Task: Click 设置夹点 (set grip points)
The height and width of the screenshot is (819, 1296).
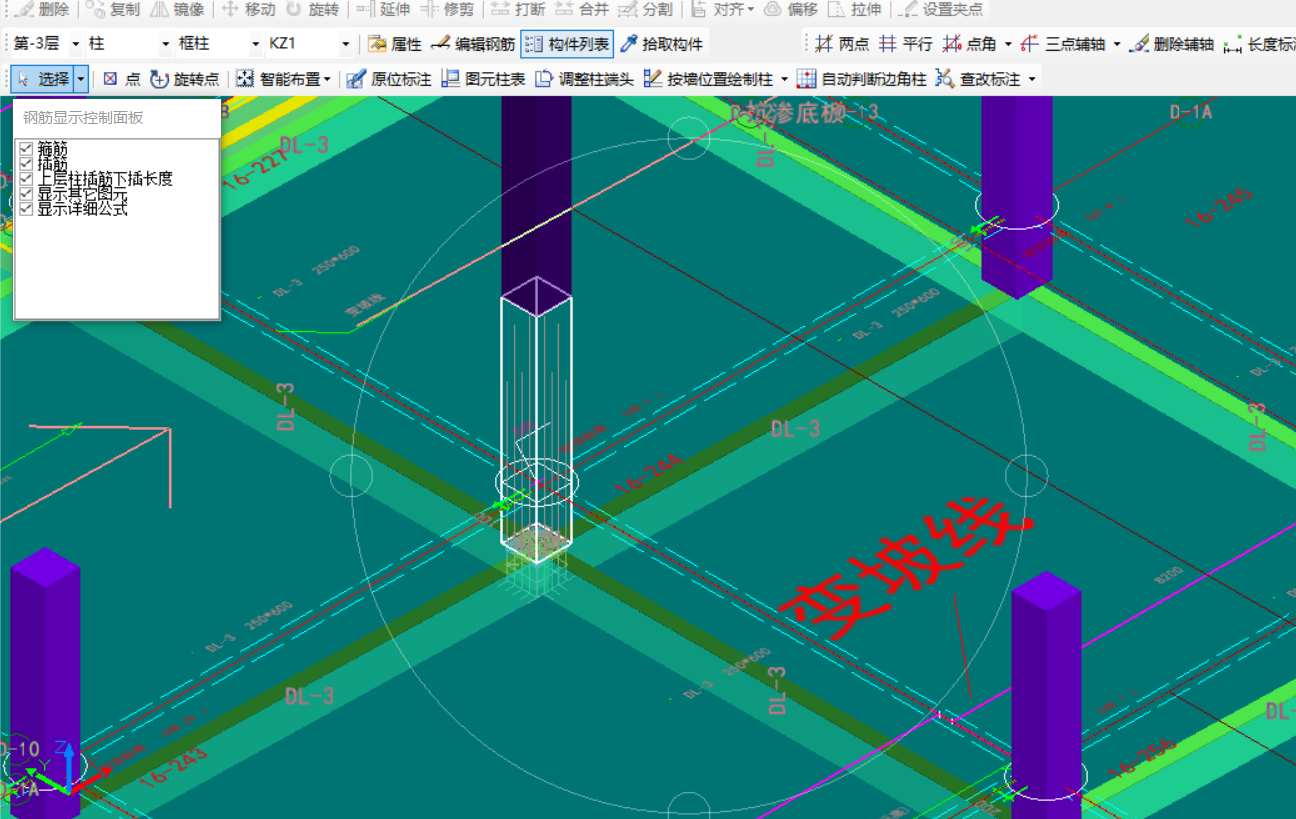Action: 942,9
